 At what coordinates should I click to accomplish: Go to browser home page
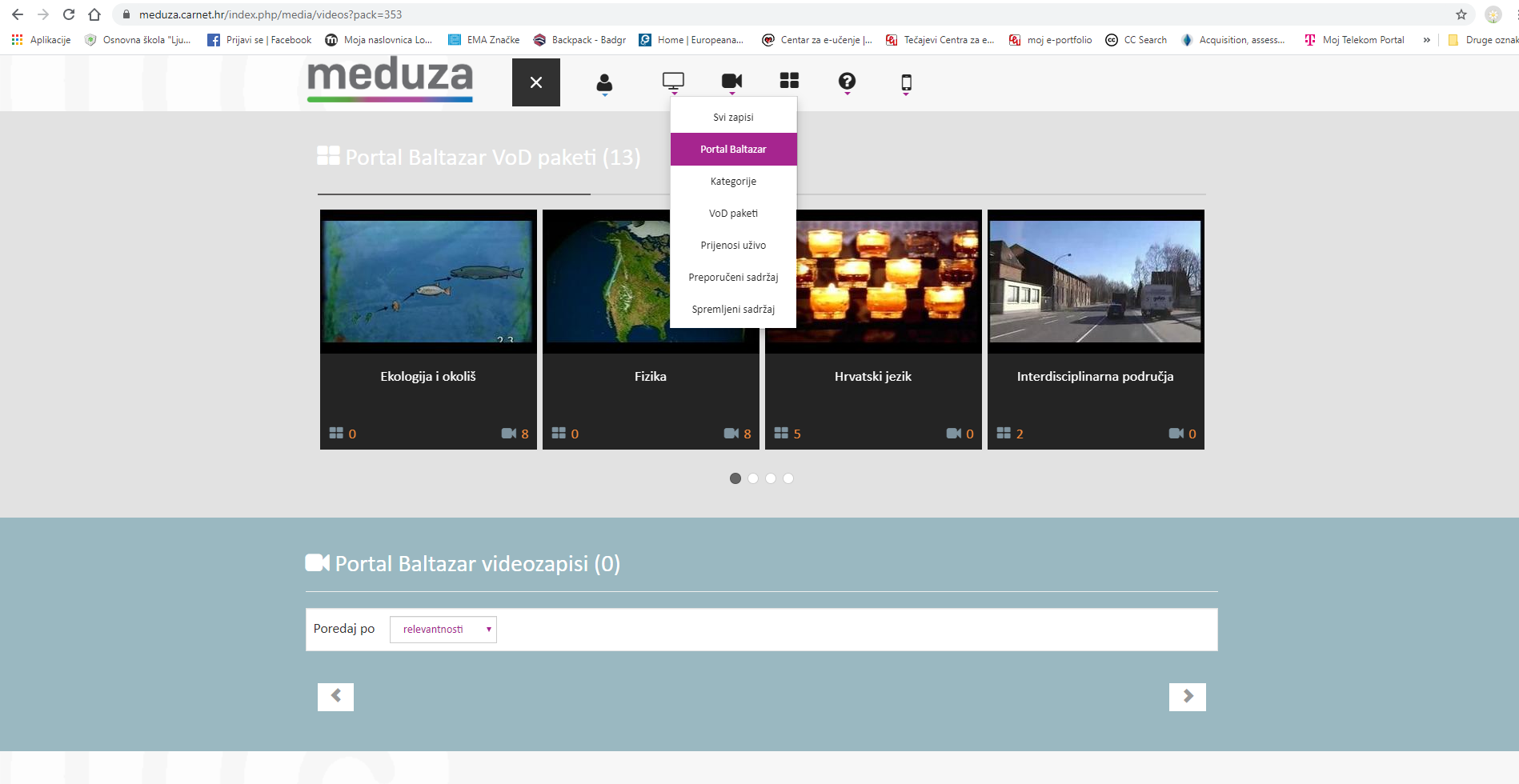coord(94,14)
